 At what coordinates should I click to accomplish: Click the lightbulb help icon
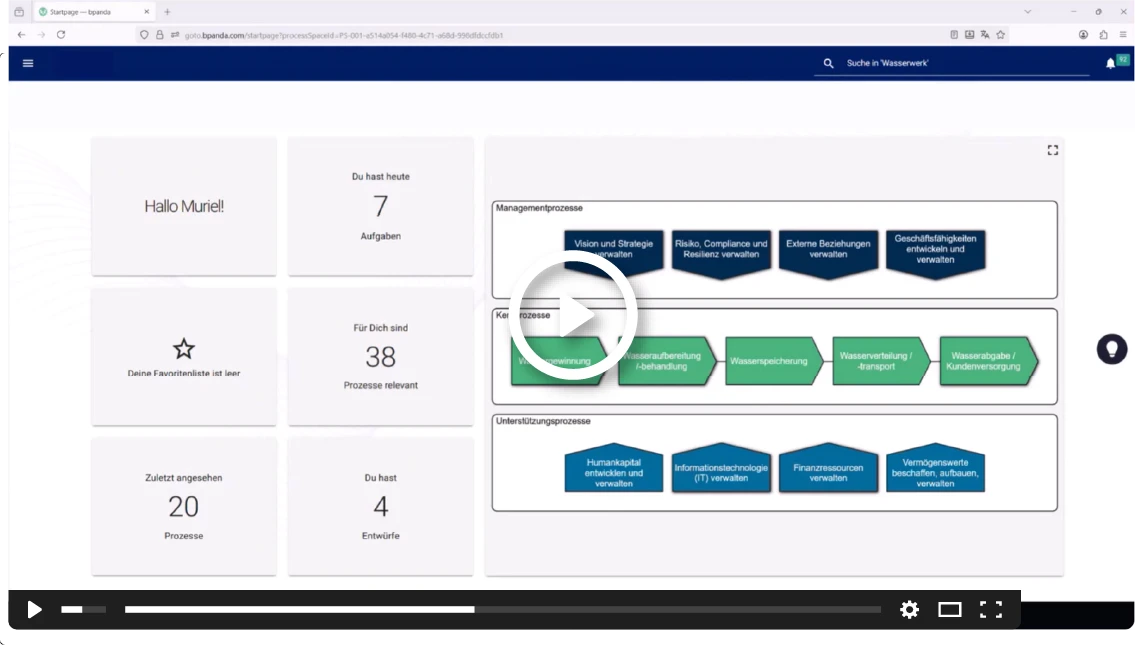1111,349
